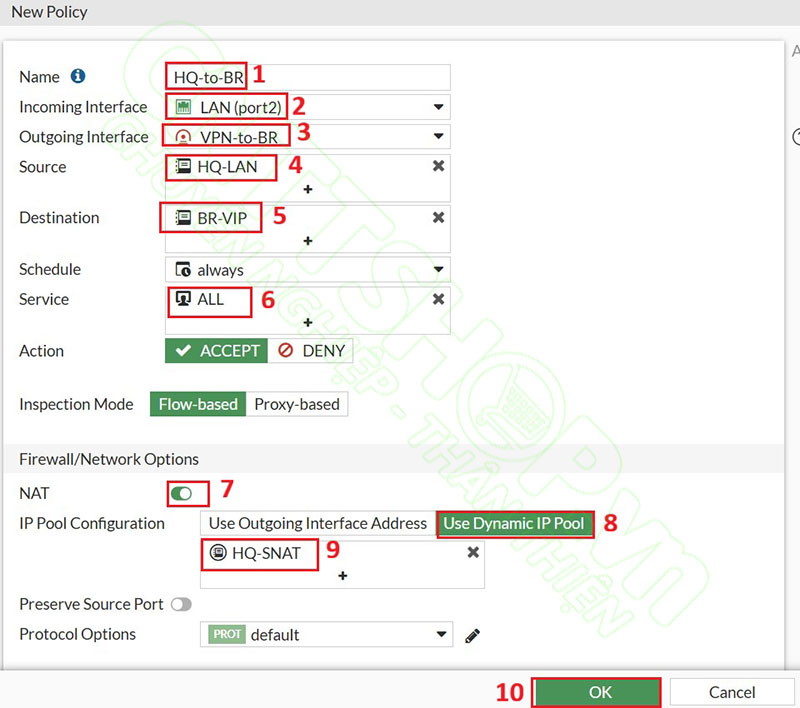The width and height of the screenshot is (800, 708).
Task: Expand the Schedule dropdown
Action: pyautogui.click(x=438, y=270)
